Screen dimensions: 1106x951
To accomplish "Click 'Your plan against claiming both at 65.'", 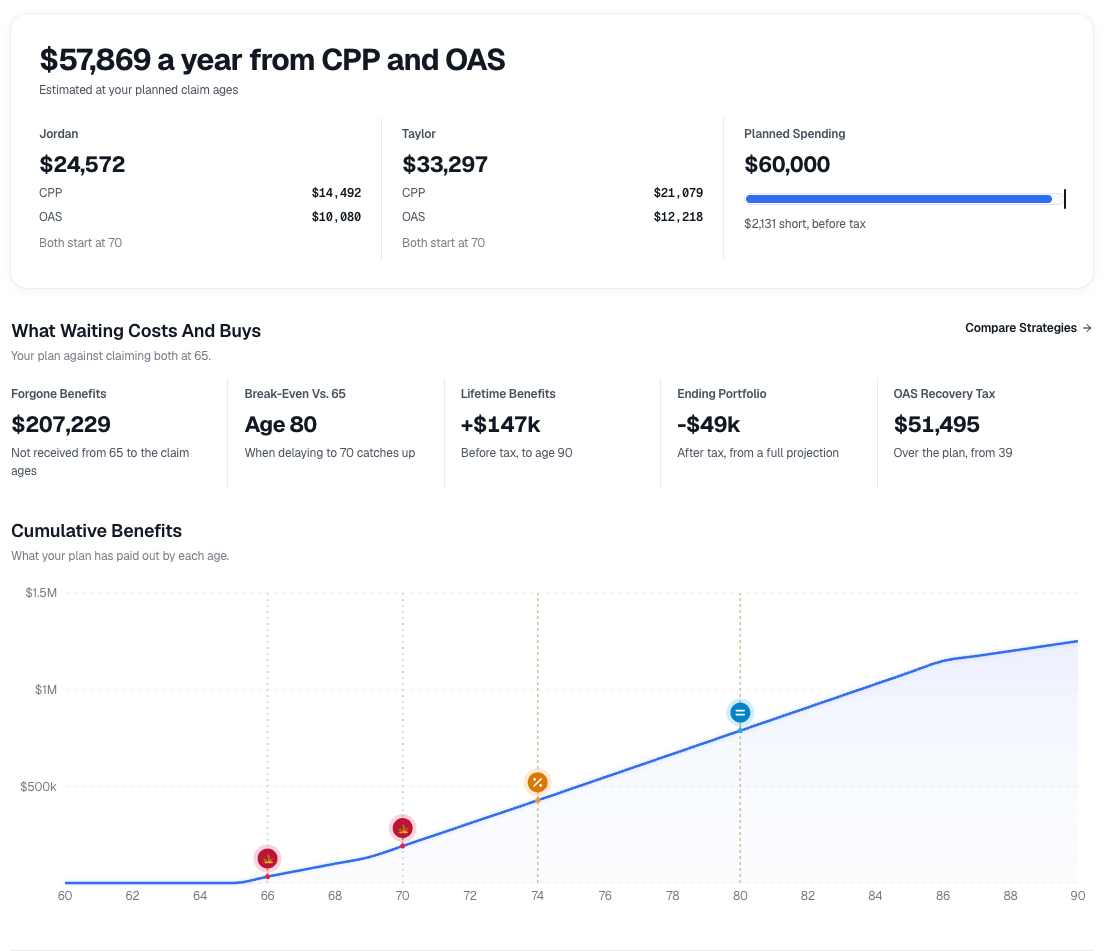I will point(111,356).
